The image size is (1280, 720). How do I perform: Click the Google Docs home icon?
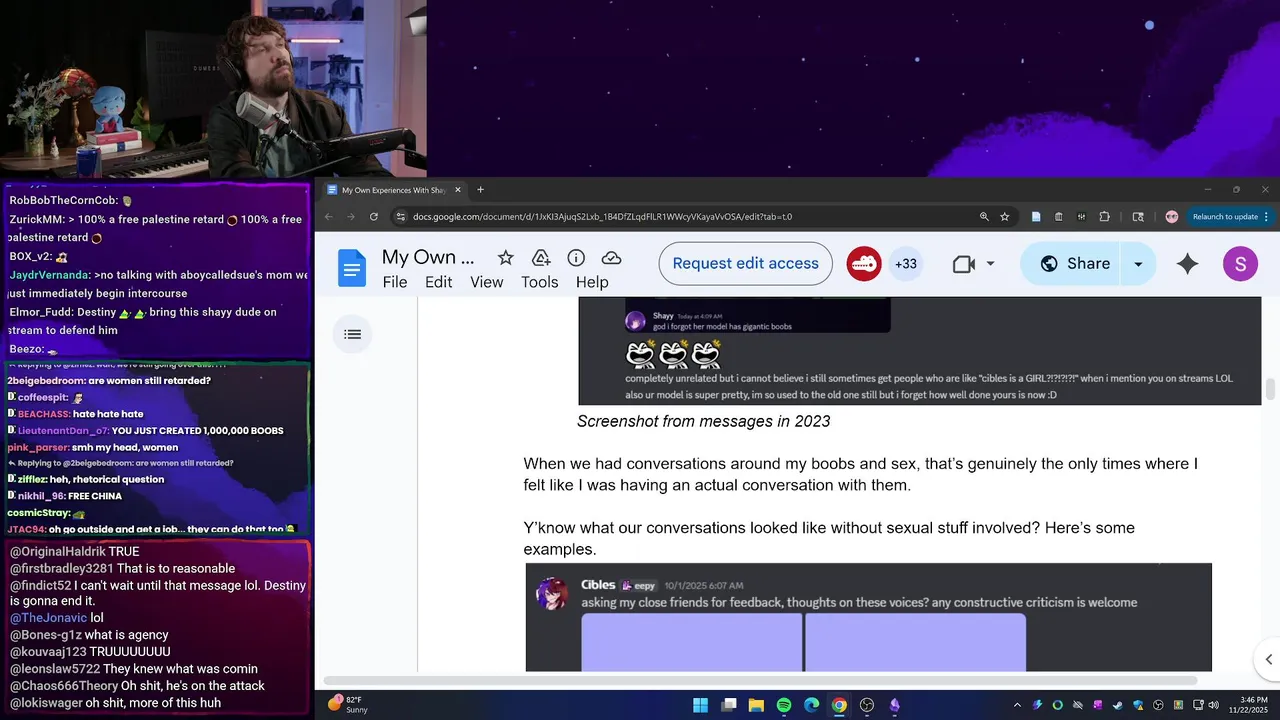coord(352,268)
